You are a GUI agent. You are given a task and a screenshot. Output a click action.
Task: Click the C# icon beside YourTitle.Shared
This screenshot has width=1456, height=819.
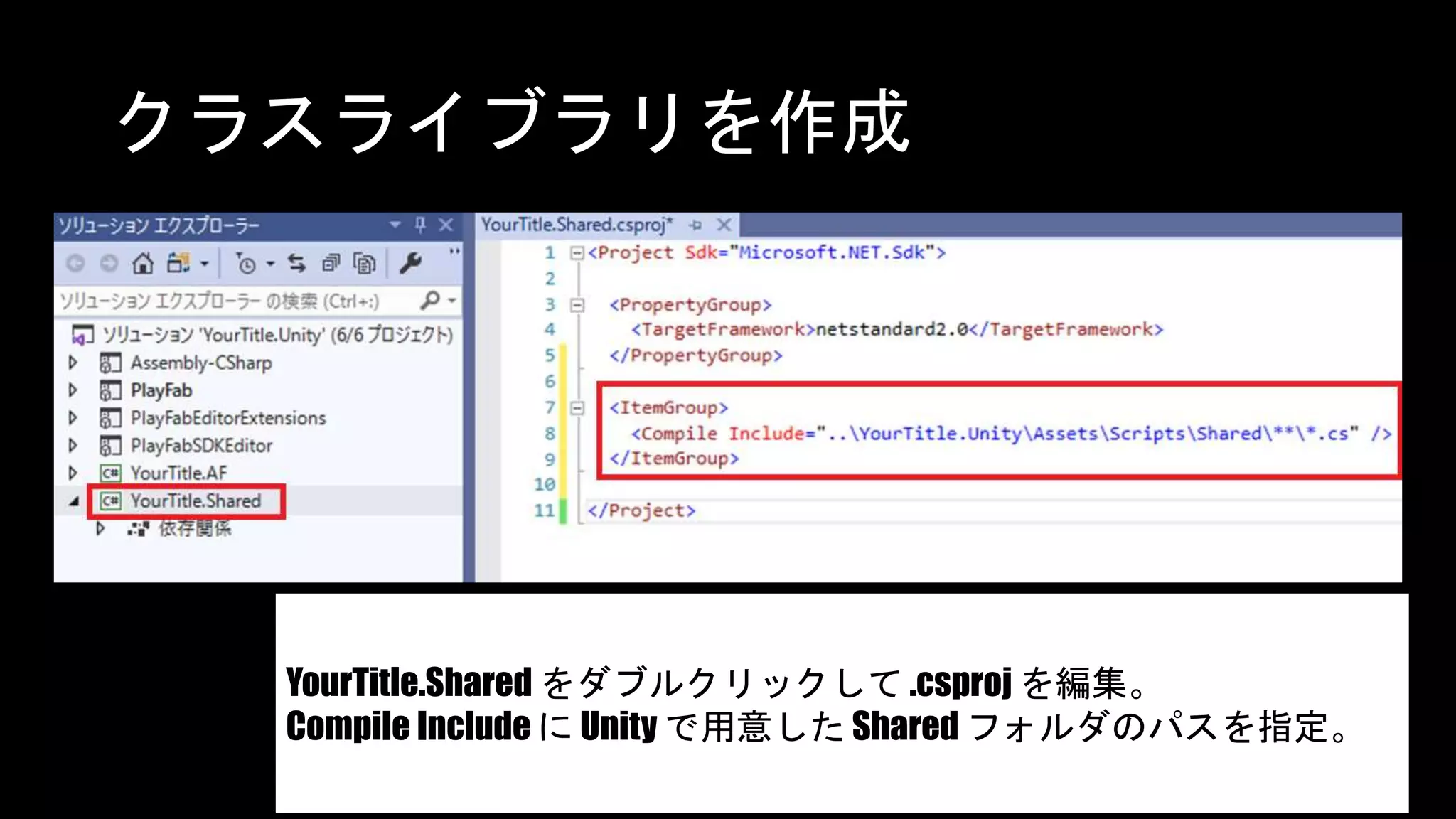111,501
